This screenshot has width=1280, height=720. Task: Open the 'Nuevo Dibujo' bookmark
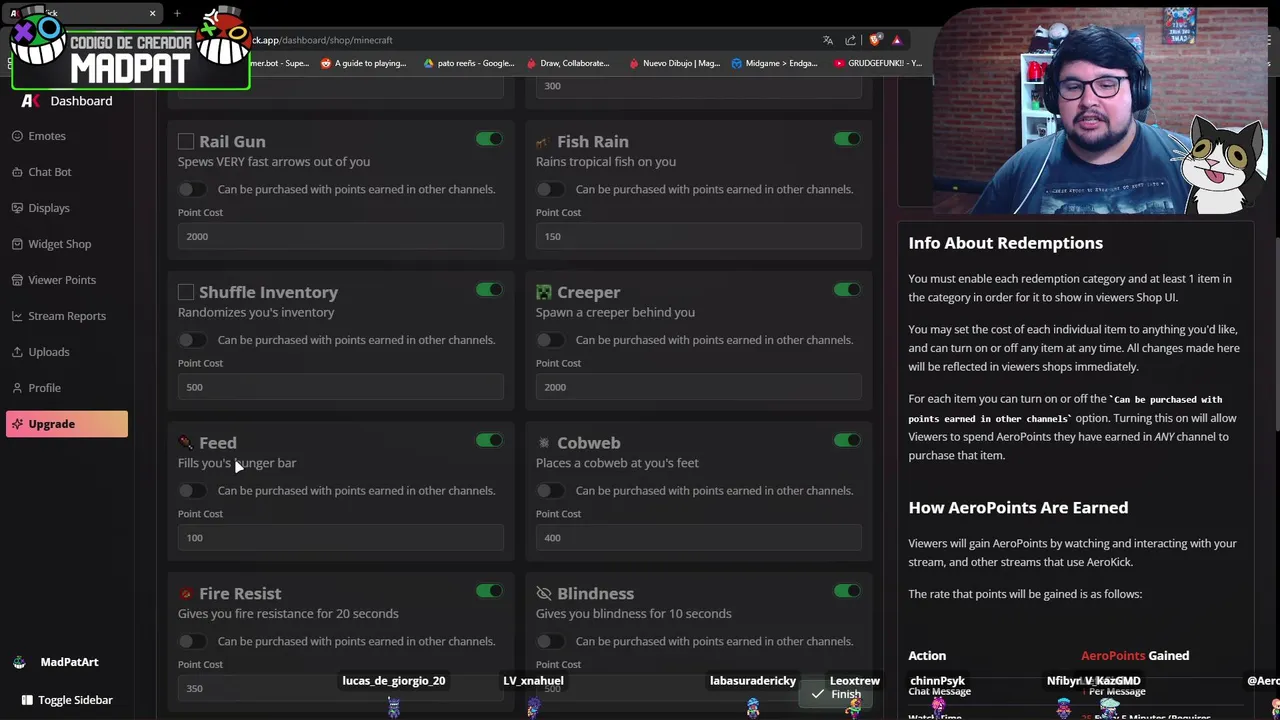pyautogui.click(x=674, y=63)
